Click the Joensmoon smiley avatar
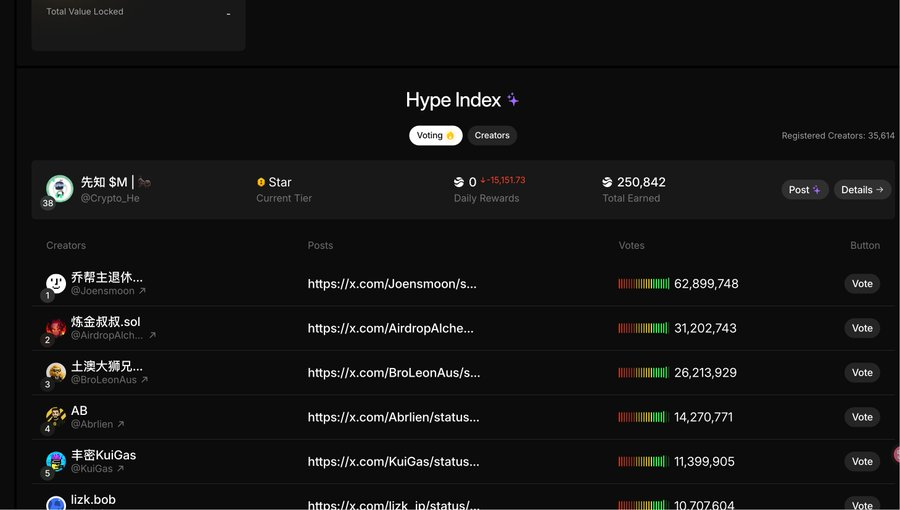The width and height of the screenshot is (900, 510). click(56, 283)
